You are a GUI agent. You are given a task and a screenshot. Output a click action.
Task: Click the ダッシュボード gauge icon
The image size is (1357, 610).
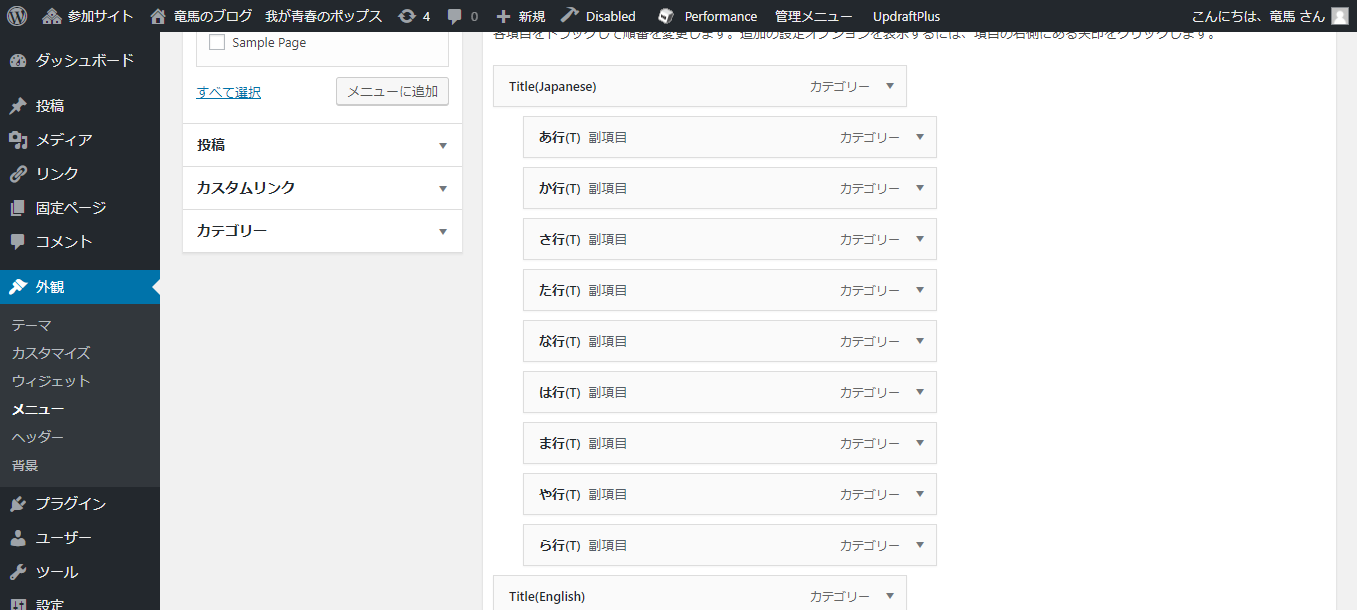pyautogui.click(x=18, y=60)
